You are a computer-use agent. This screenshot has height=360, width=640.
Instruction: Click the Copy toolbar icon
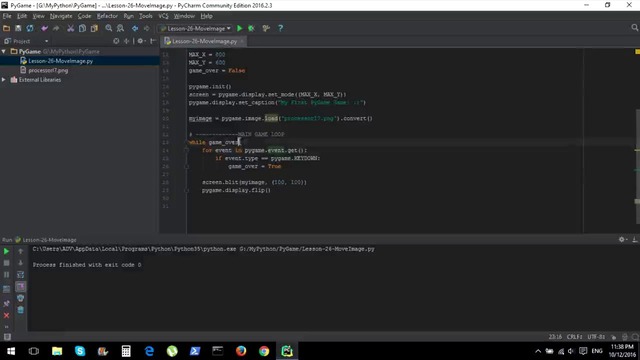click(x=82, y=28)
